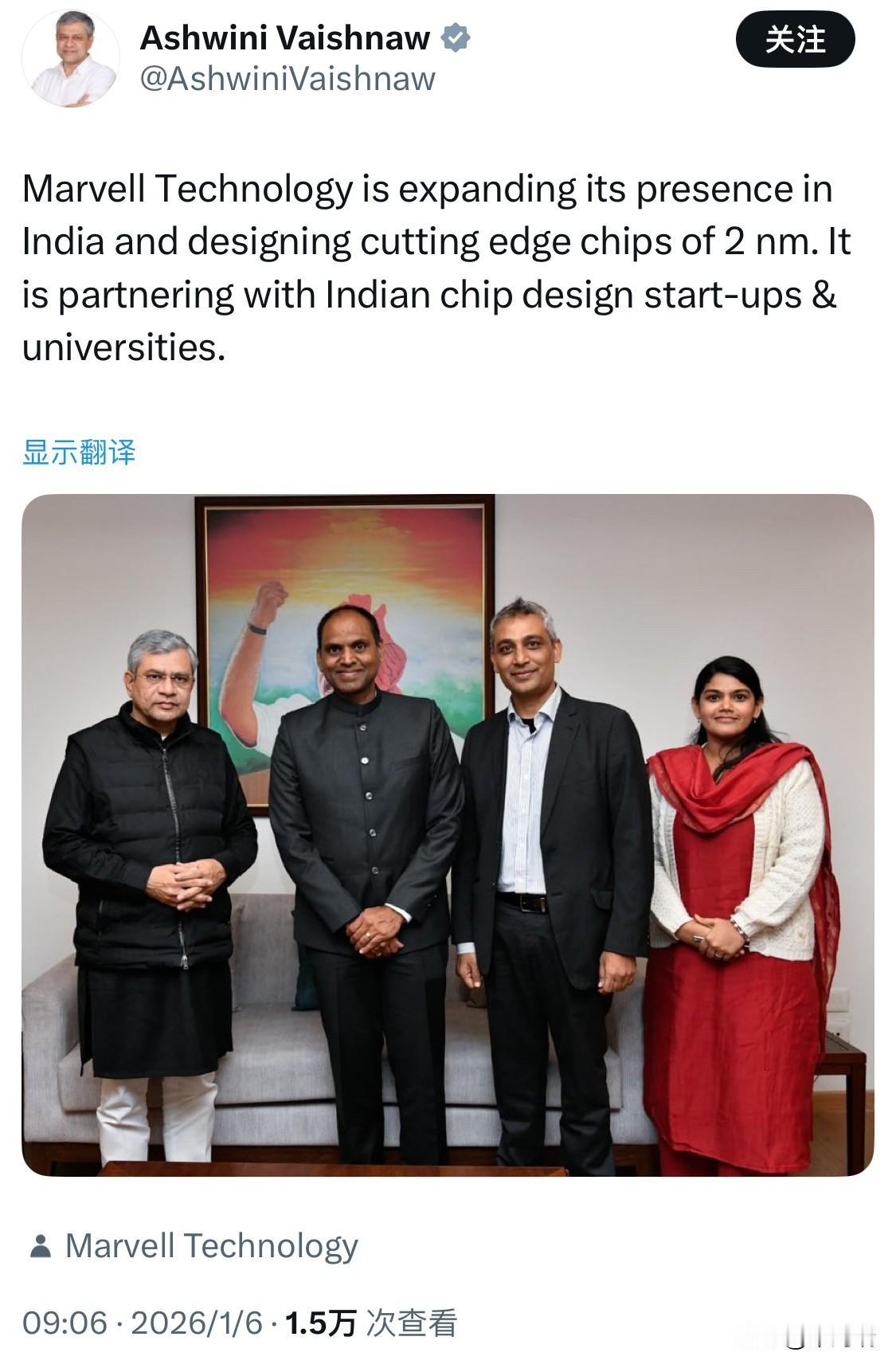Image resolution: width=896 pixels, height=1368 pixels.
Task: Click the woman in the red dress
Action: click(741, 916)
